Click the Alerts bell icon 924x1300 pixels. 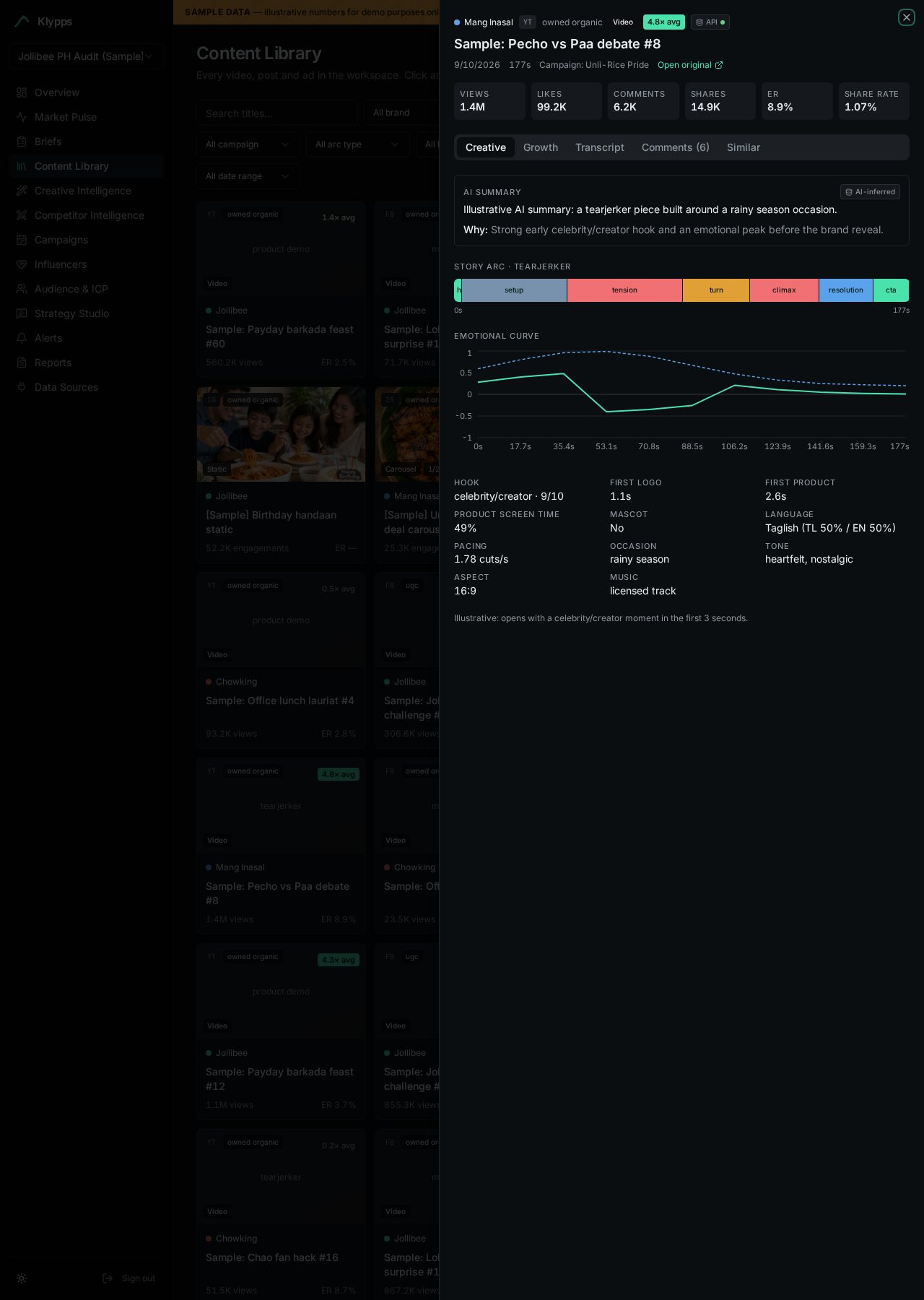[x=22, y=338]
